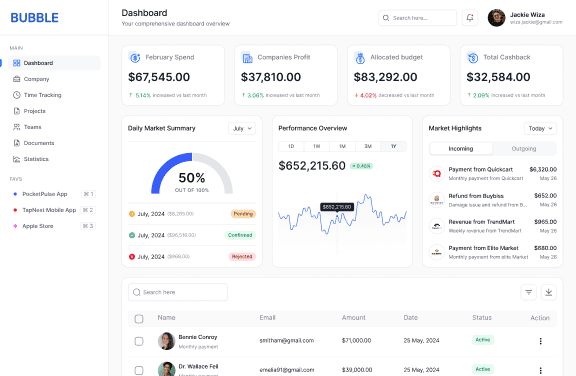
Task: Click the Time Tracking clock icon
Action: [17, 95]
